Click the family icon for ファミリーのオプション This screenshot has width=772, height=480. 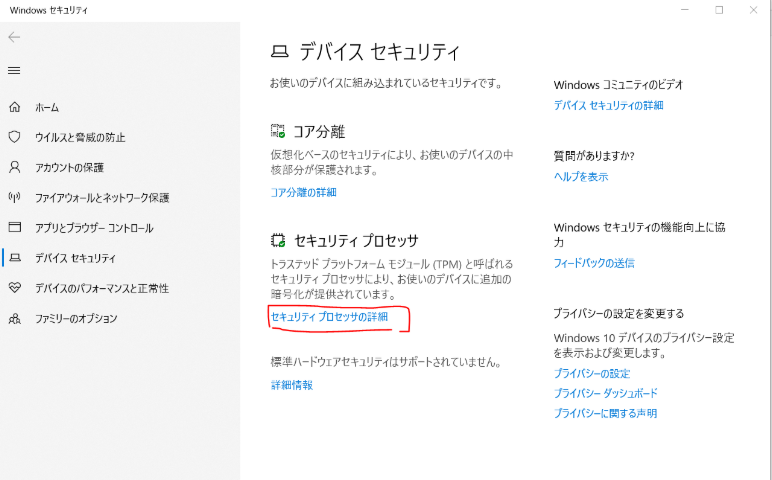[15, 319]
